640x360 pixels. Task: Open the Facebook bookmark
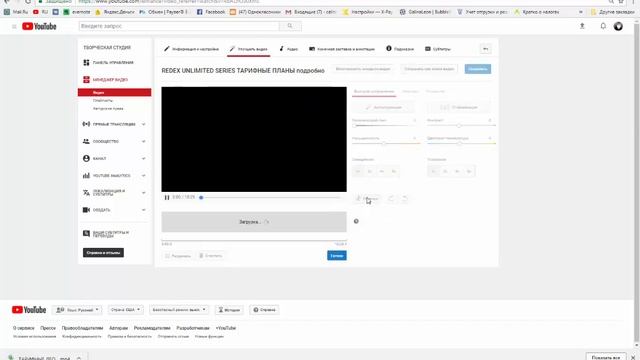click(x=211, y=12)
